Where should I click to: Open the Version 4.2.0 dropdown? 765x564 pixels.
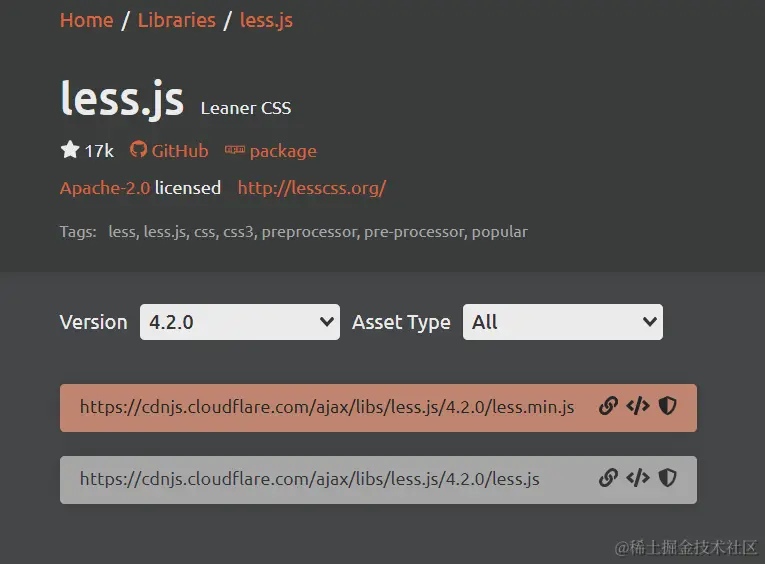(x=240, y=322)
